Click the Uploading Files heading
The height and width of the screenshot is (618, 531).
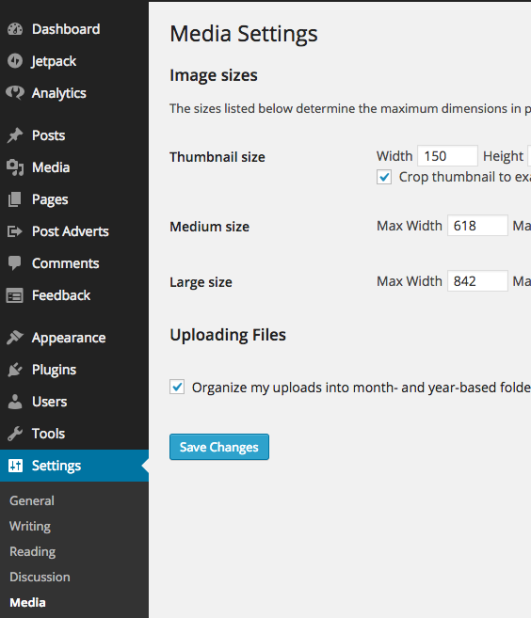228,335
